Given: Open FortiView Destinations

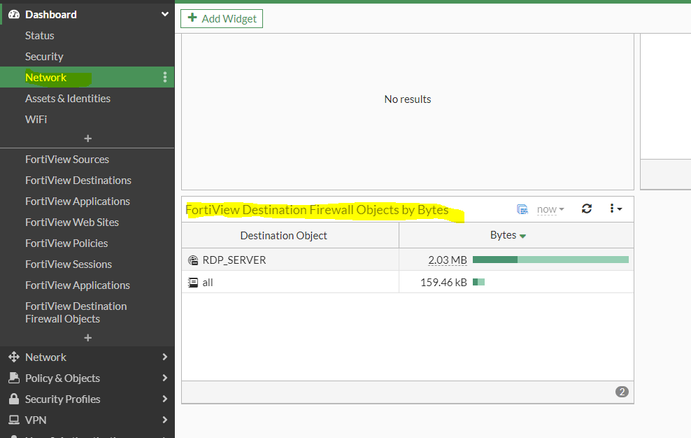Looking at the screenshot, I should tap(78, 180).
